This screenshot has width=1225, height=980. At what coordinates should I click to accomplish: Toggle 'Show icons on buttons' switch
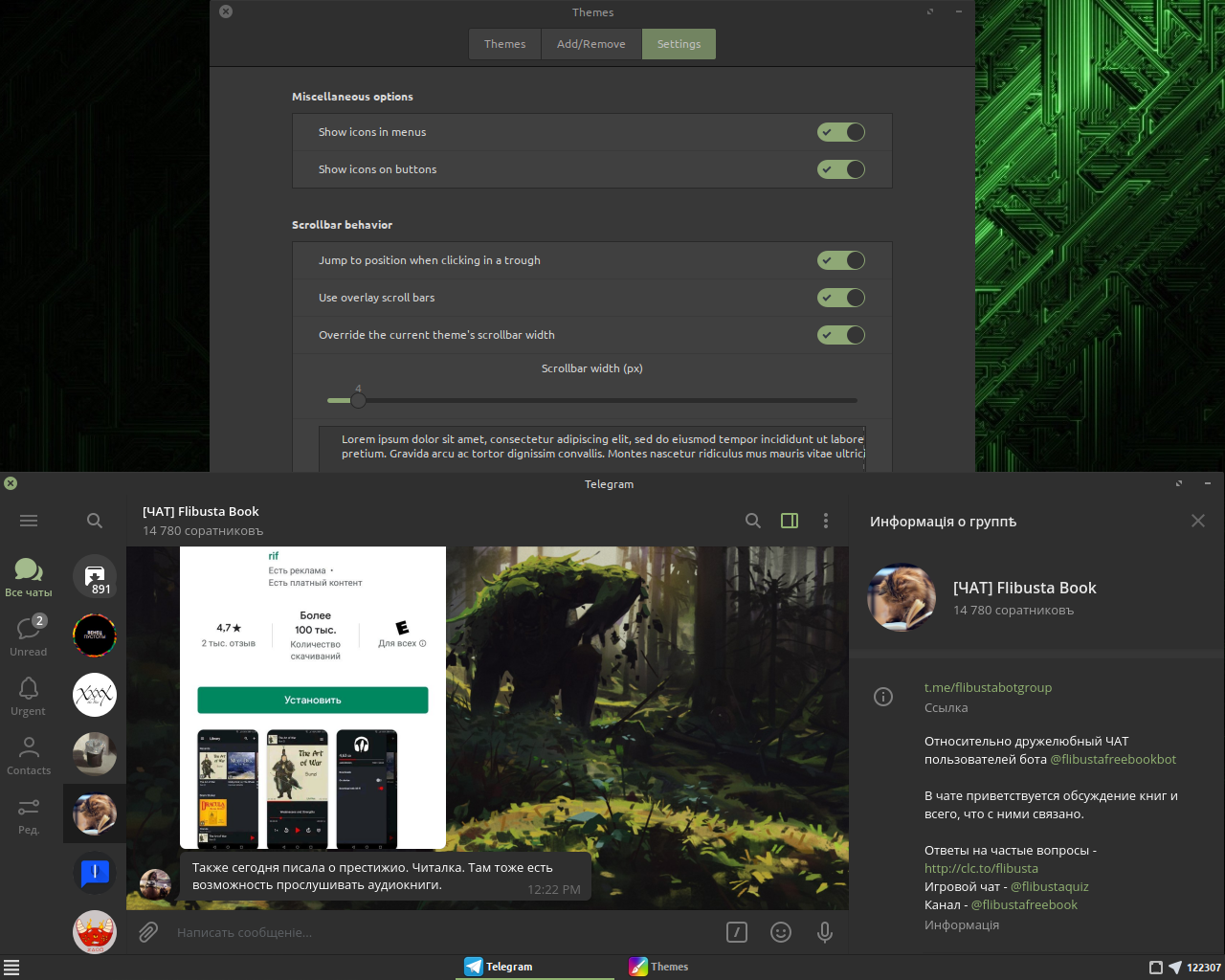pos(841,169)
